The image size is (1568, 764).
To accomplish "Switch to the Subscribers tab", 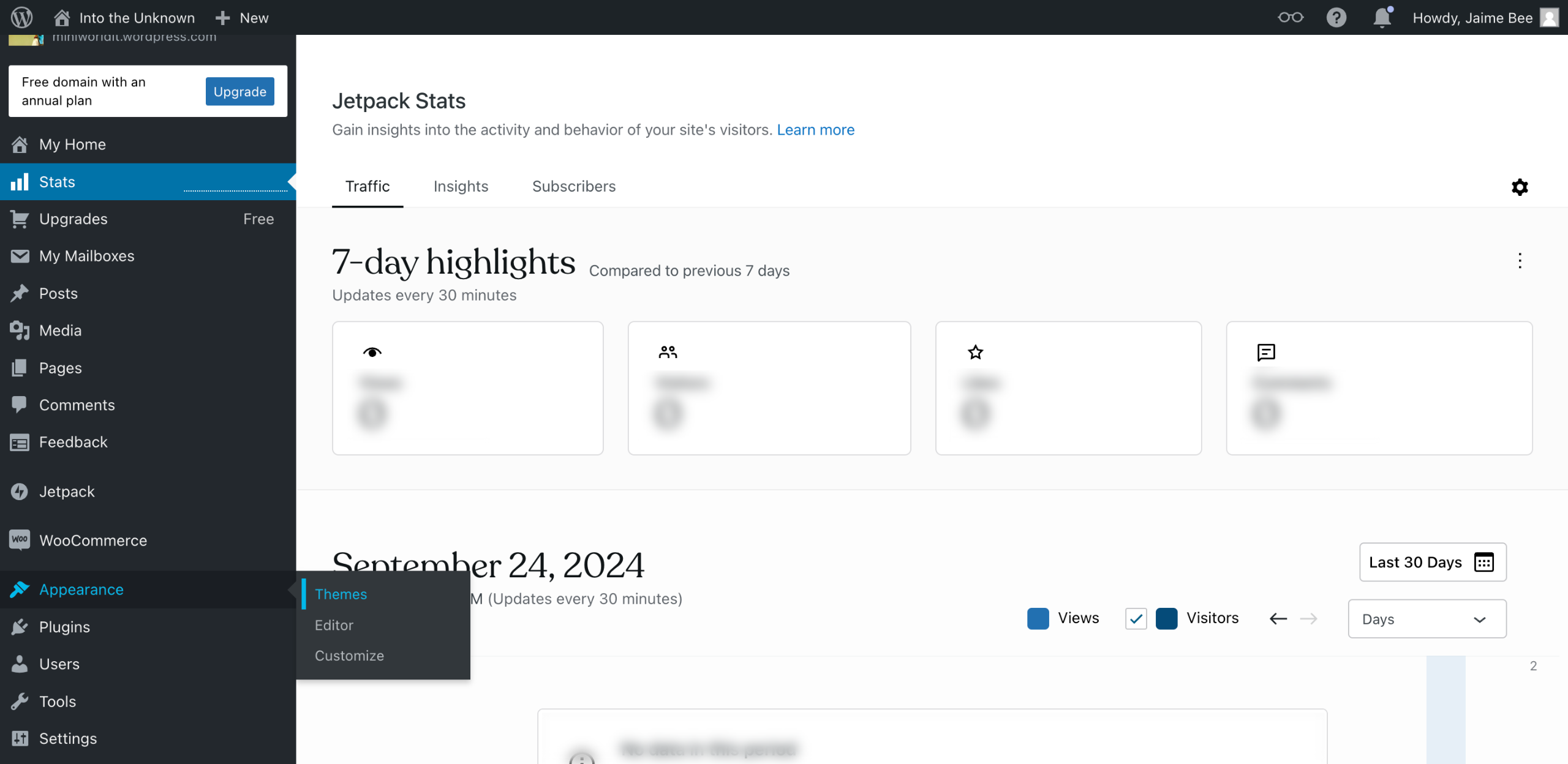I will (573, 186).
